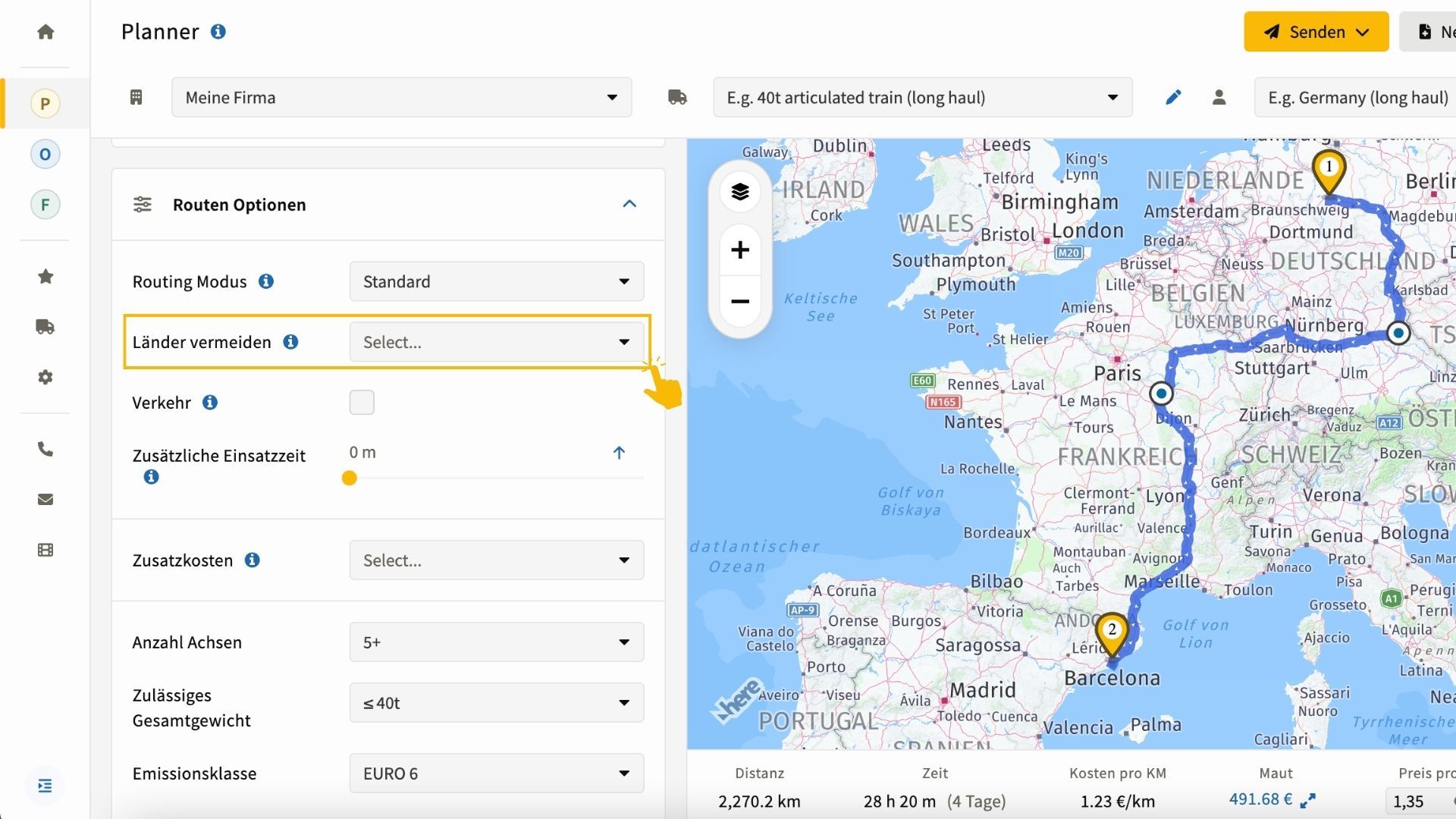Zoom out on the map

click(x=740, y=302)
